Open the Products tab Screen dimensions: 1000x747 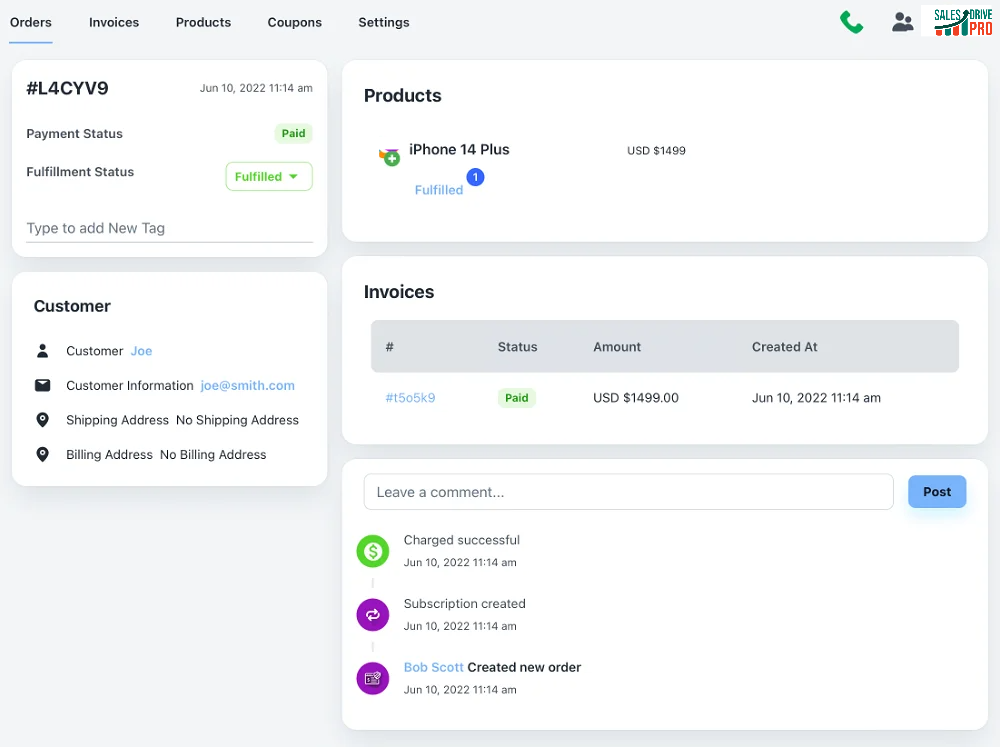pyautogui.click(x=203, y=22)
